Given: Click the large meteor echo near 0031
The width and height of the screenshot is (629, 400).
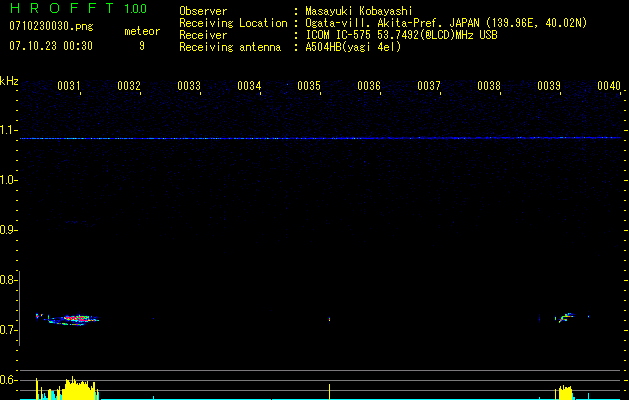Looking at the screenshot, I should pyautogui.click(x=72, y=319).
